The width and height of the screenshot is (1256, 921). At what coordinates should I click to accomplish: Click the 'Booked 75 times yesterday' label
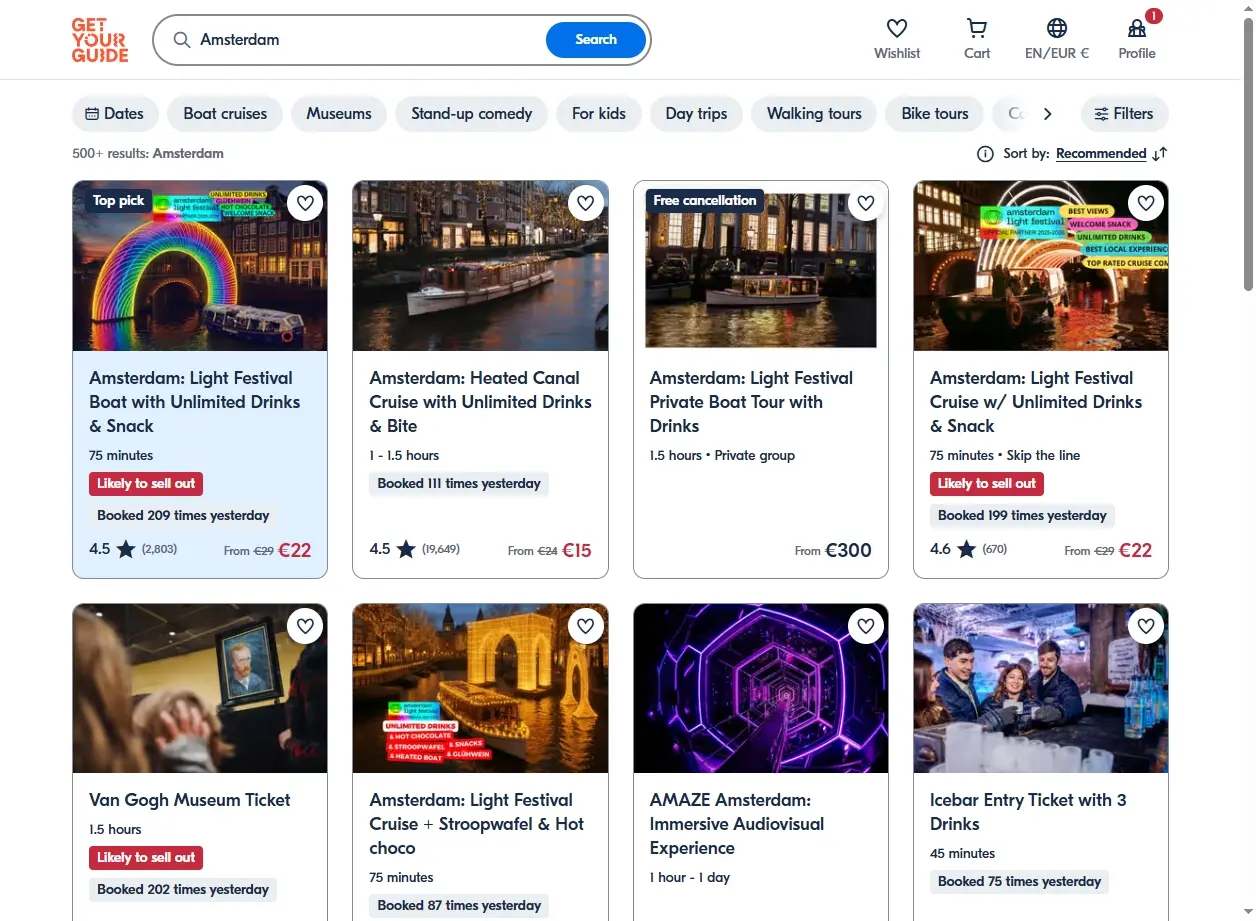1019,882
